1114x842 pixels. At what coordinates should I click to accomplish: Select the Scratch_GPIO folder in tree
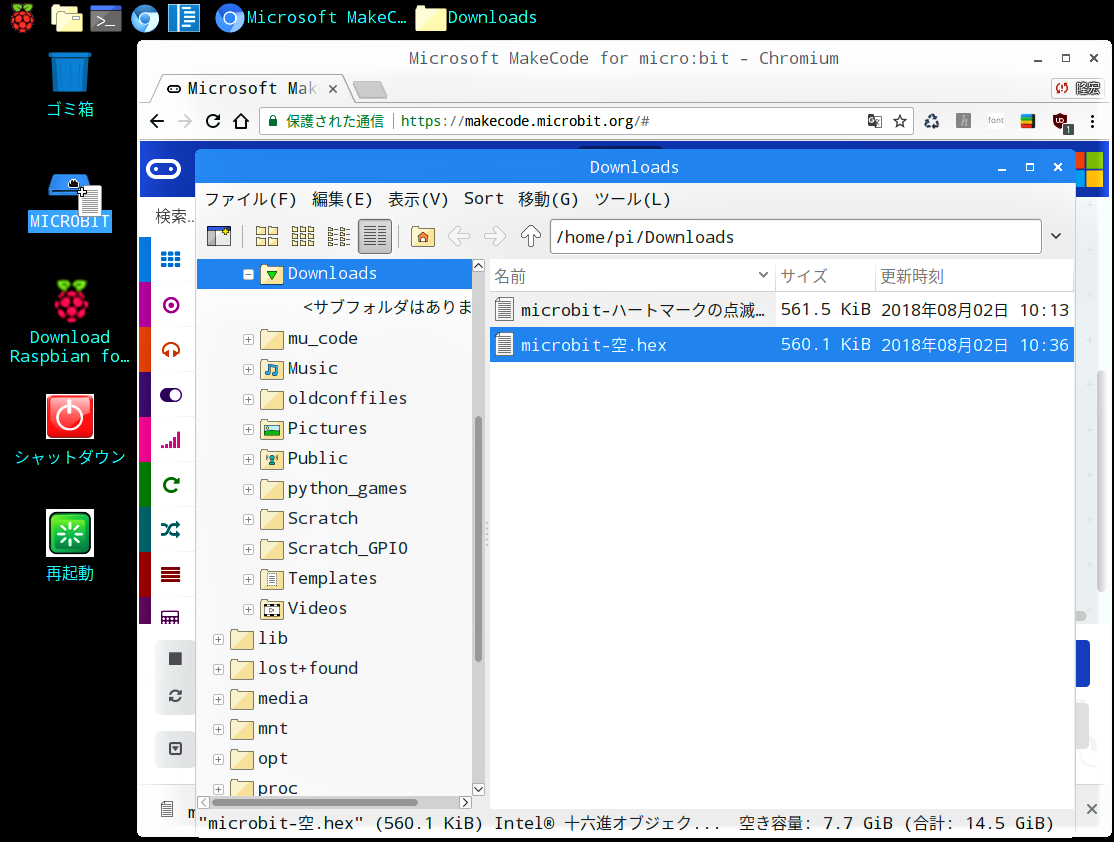(x=334, y=549)
